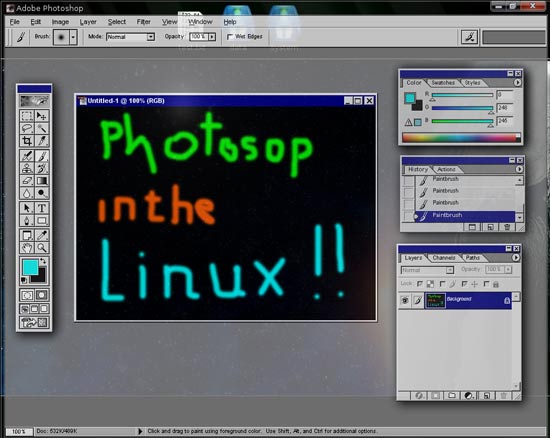
Task: Pick the Pen tool
Action: click(x=27, y=221)
